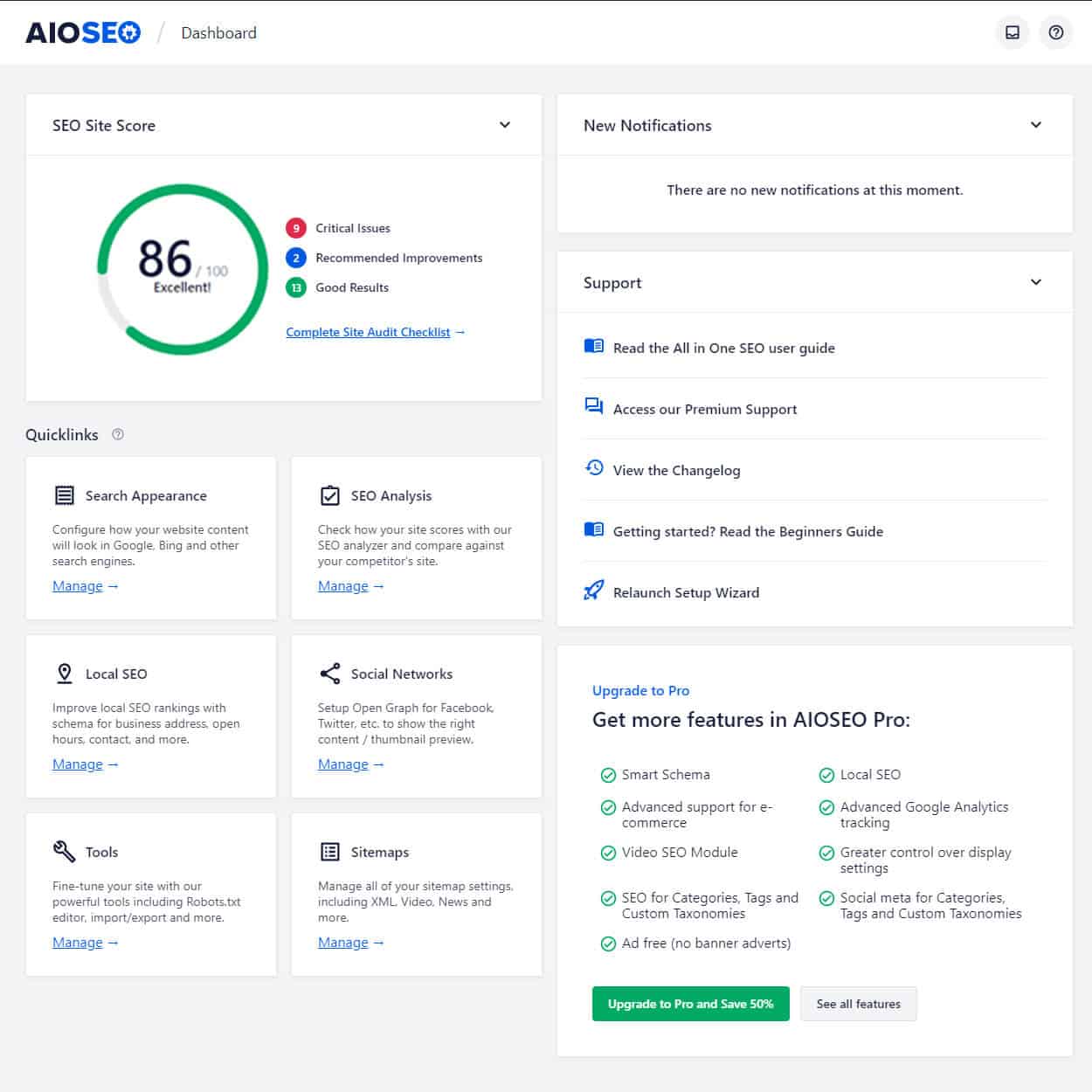Click the Changelog history clock icon
The height and width of the screenshot is (1092, 1092).
click(x=594, y=467)
